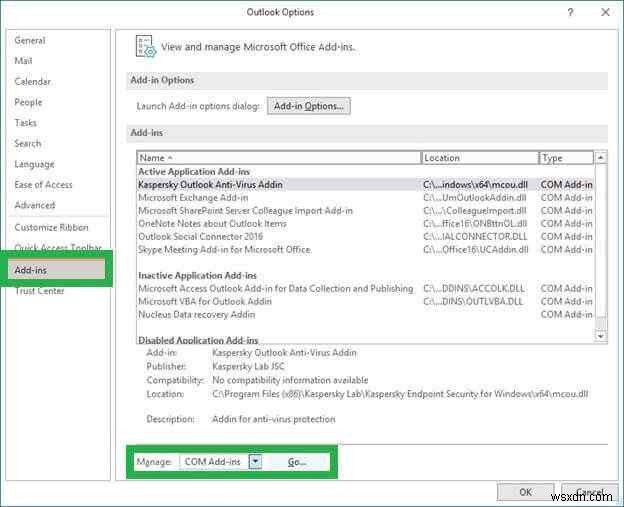Select Outlook Social Connector 2016 row
The image size is (624, 507).
point(365,236)
